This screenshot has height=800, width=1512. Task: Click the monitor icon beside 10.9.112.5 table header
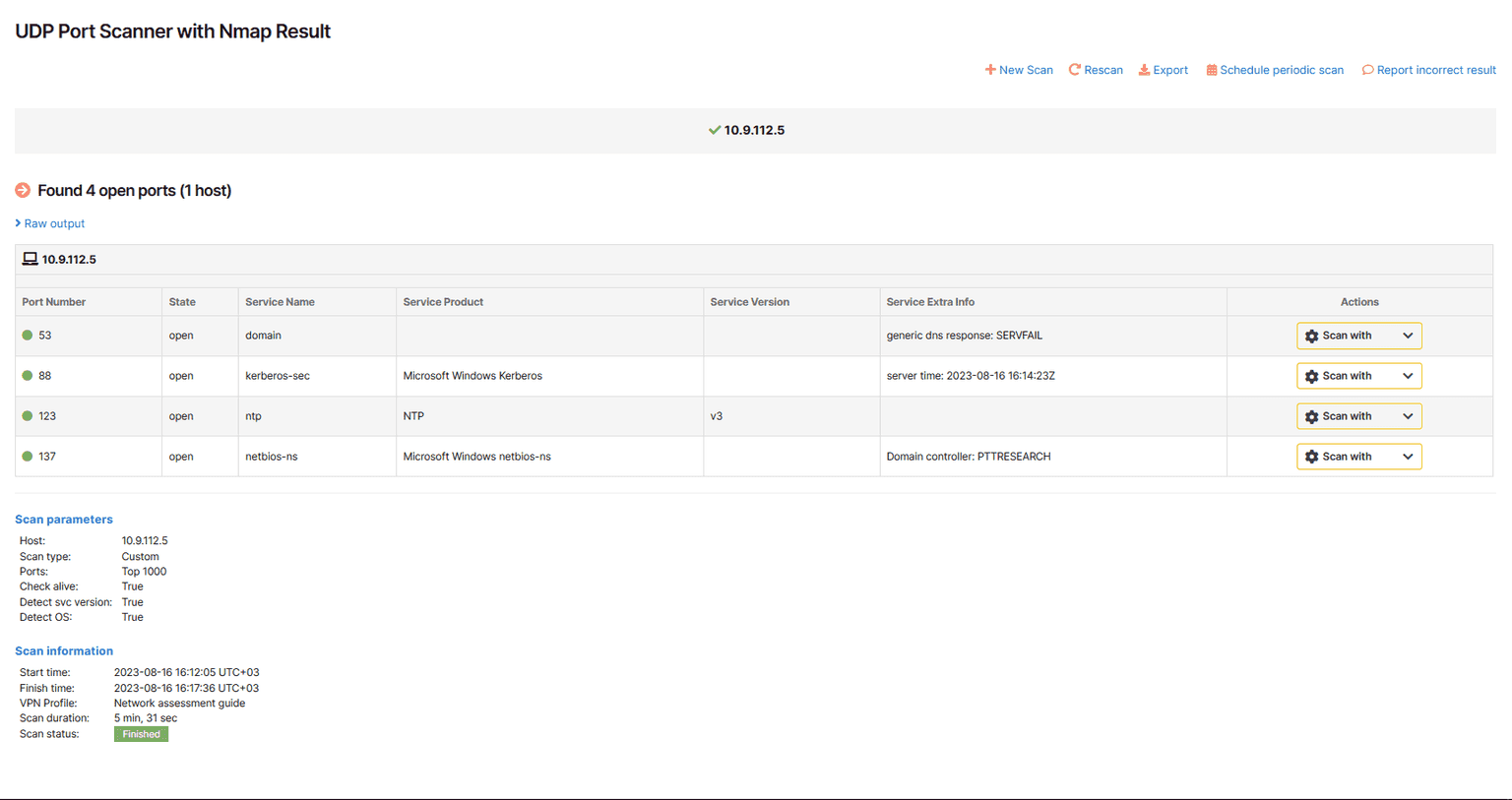30,259
